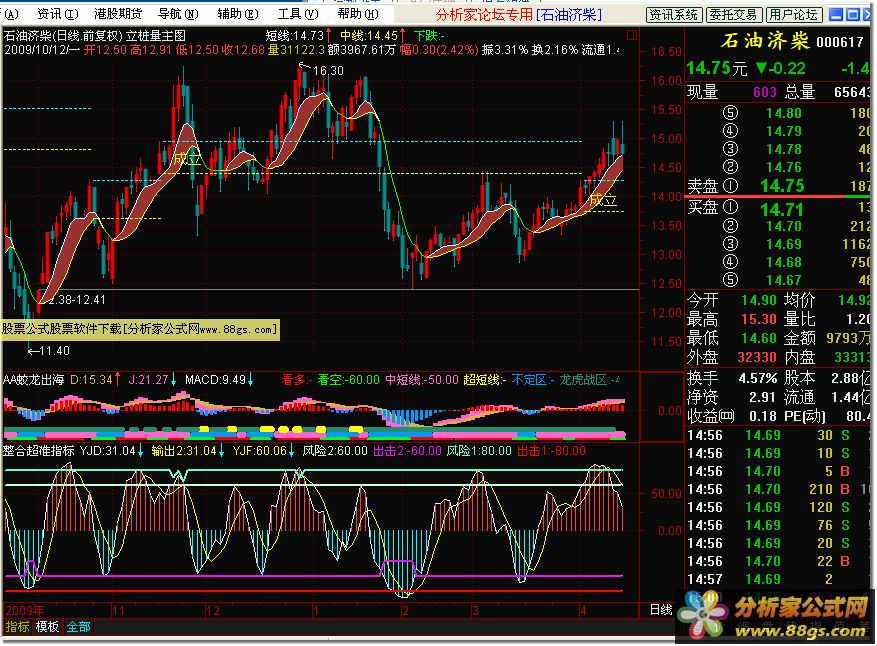Open the 资讯(I) menu

click(x=58, y=14)
